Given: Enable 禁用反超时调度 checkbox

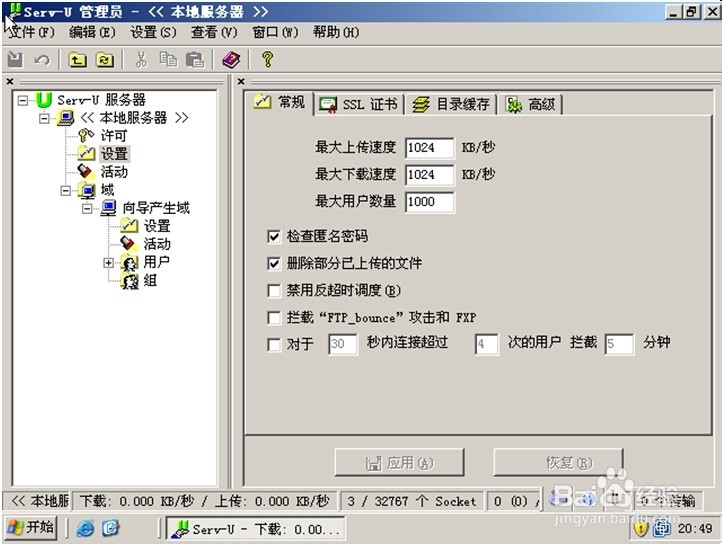Looking at the screenshot, I should tap(274, 291).
